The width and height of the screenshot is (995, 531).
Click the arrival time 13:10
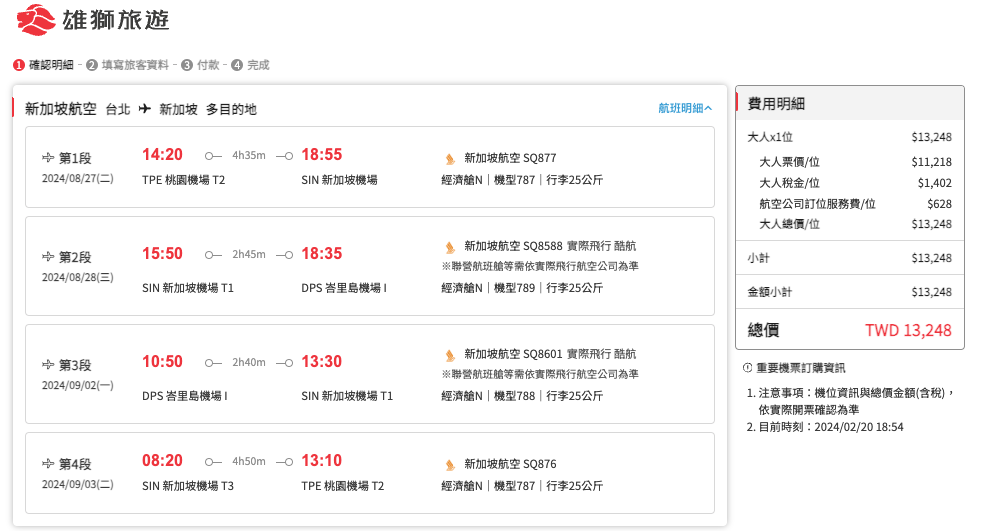point(322,460)
